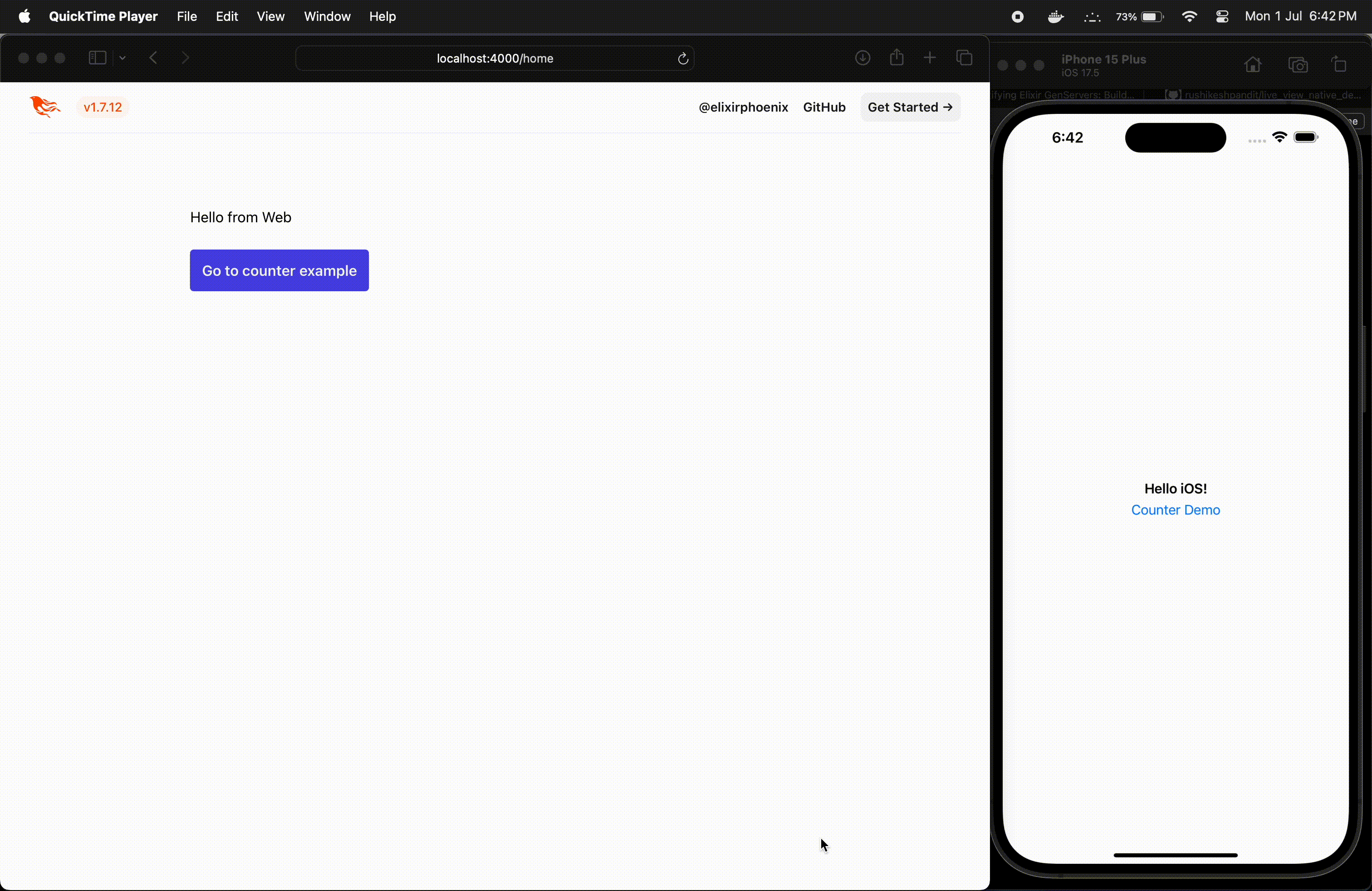The width and height of the screenshot is (1372, 891).
Task: Open the sidebar dropdown chevron
Action: [x=122, y=58]
